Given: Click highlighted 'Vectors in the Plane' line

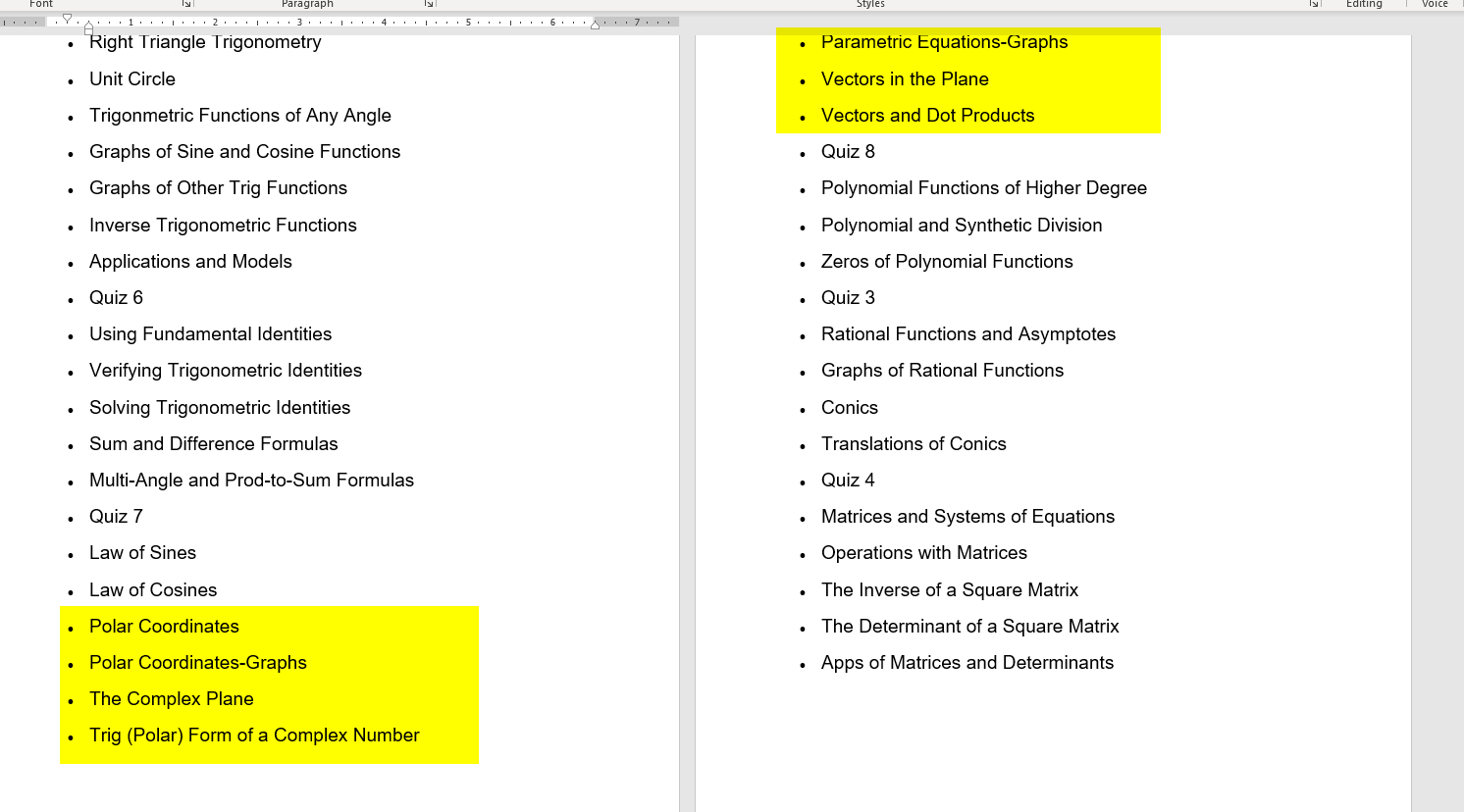Looking at the screenshot, I should tap(905, 79).
